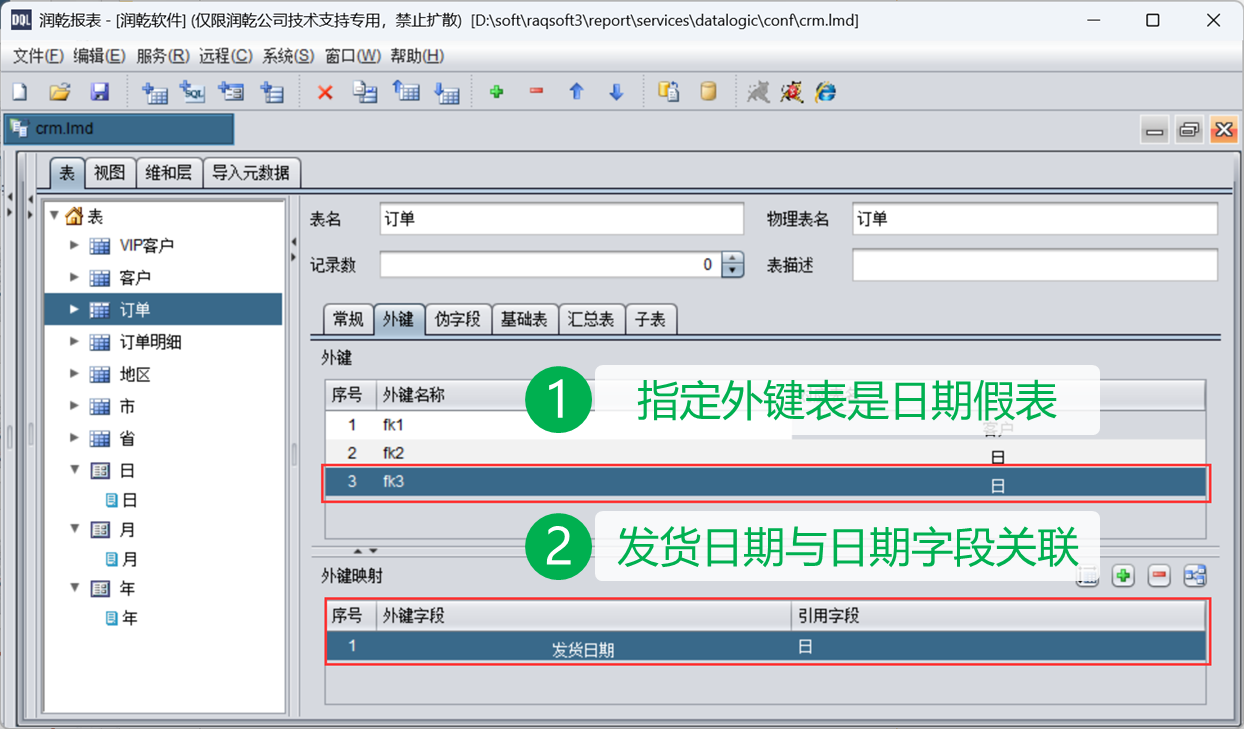Expand the 客户 tree node
1244x729 pixels.
pos(74,277)
